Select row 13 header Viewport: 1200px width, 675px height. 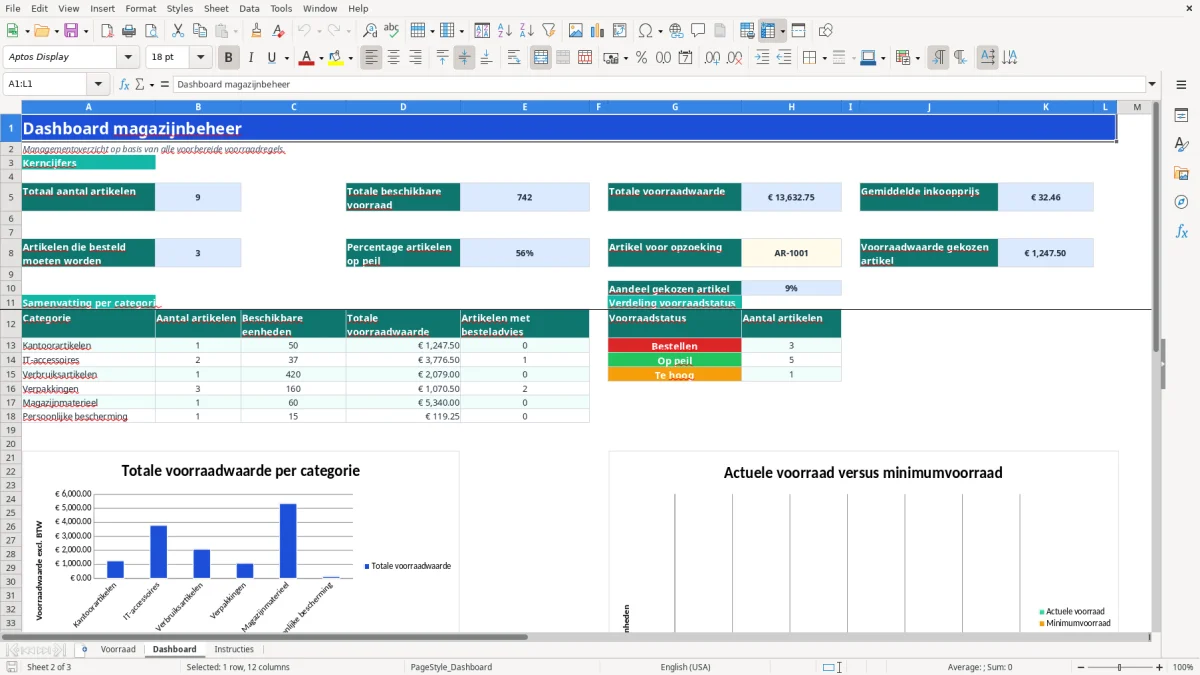[x=10, y=346]
